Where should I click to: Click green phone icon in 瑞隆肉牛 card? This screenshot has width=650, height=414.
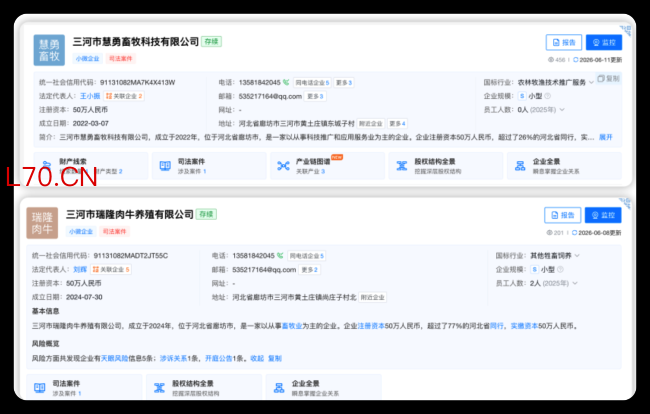point(280,256)
